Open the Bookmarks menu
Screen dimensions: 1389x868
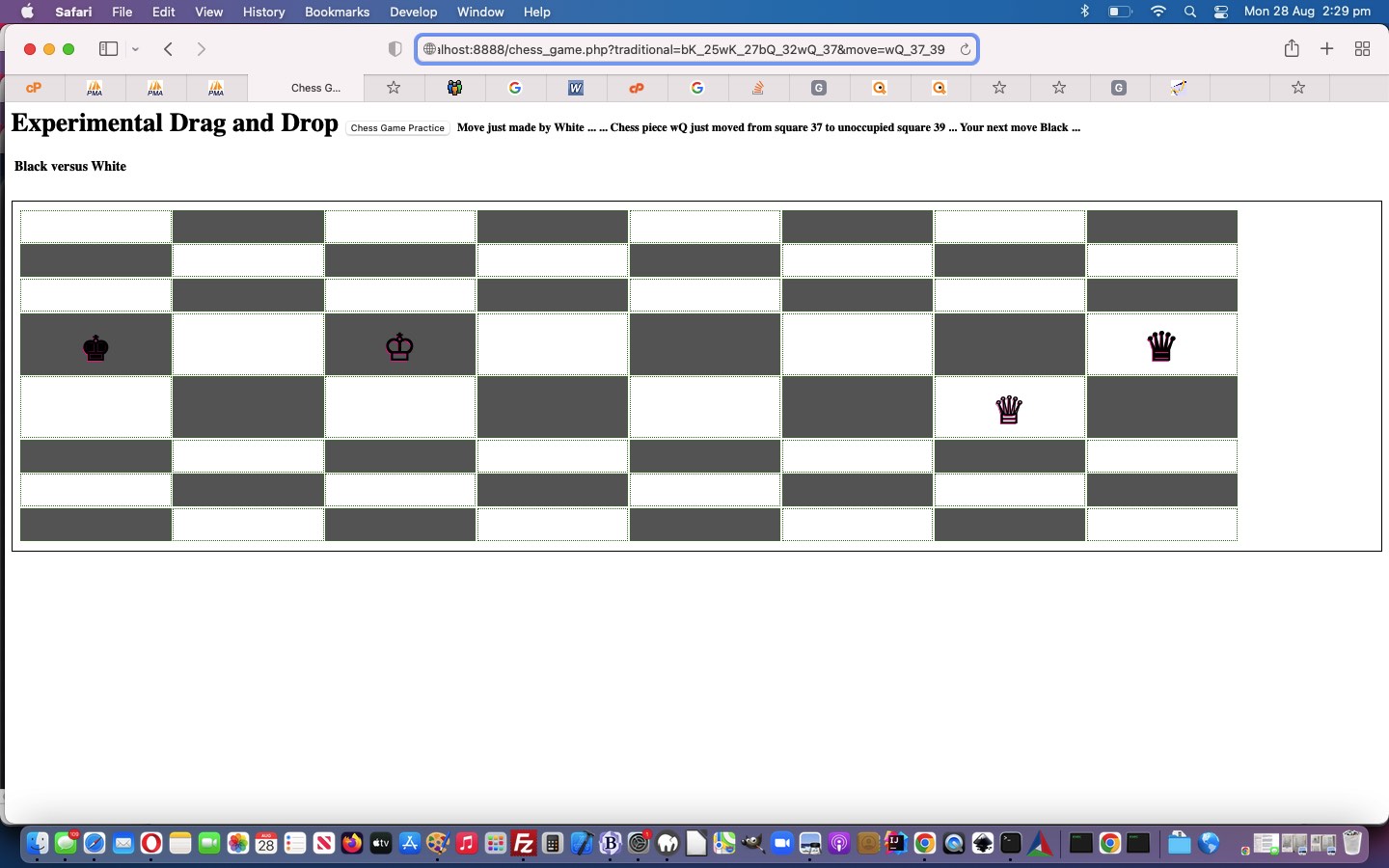tap(338, 12)
